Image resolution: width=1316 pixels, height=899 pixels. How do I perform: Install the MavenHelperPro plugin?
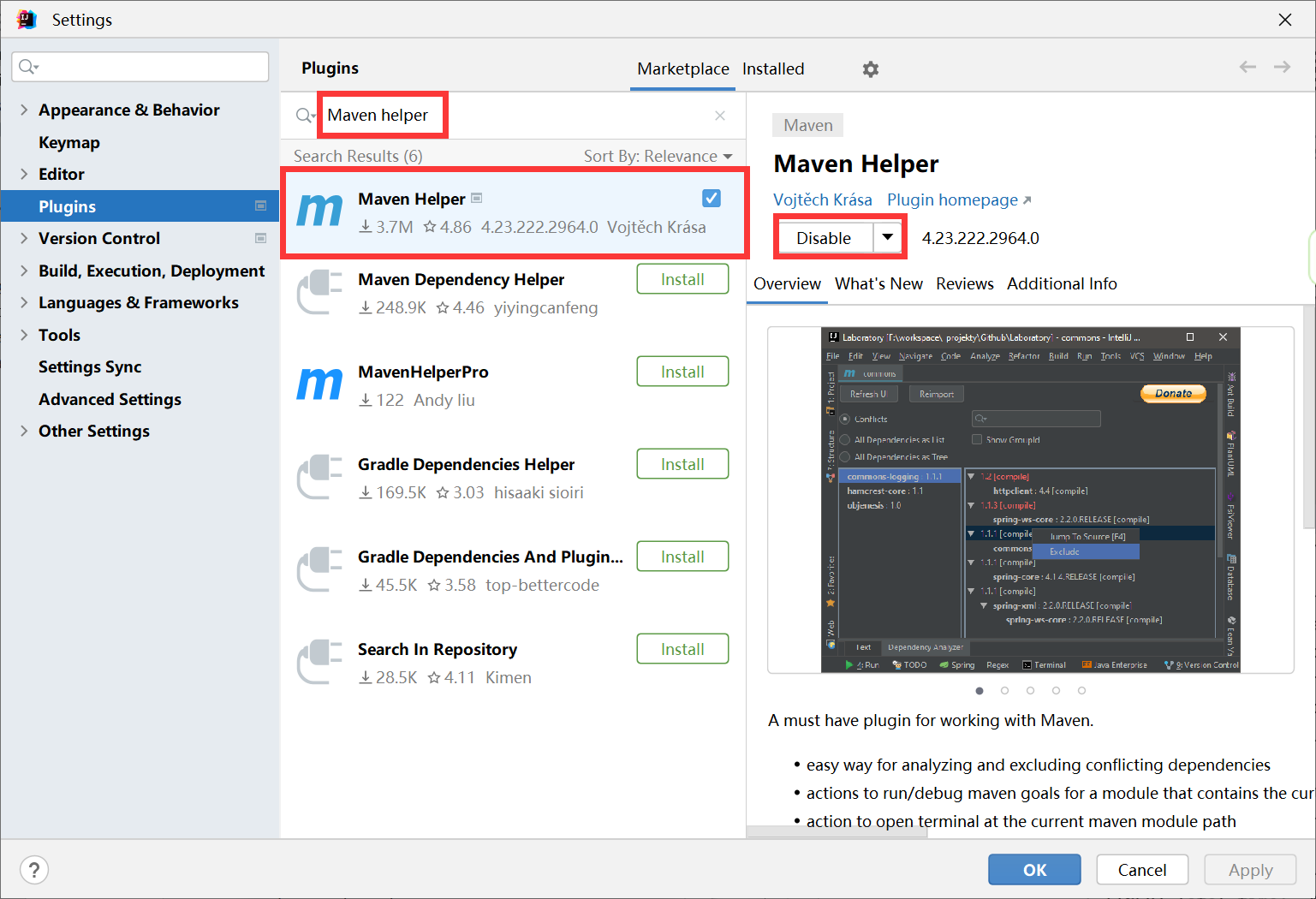(x=682, y=372)
